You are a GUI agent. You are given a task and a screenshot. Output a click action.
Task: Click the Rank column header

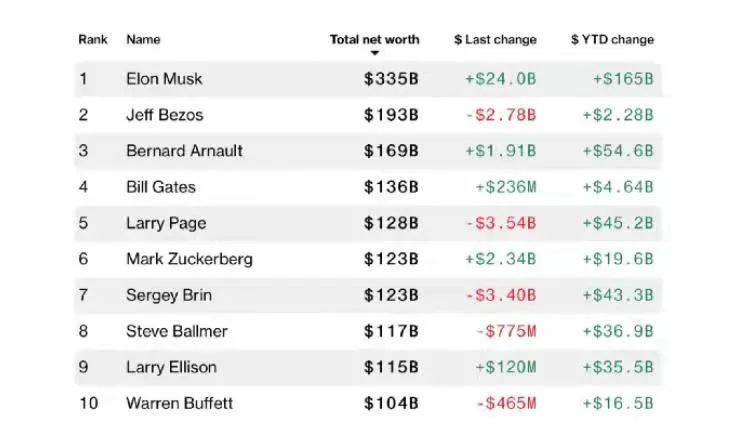pos(93,40)
